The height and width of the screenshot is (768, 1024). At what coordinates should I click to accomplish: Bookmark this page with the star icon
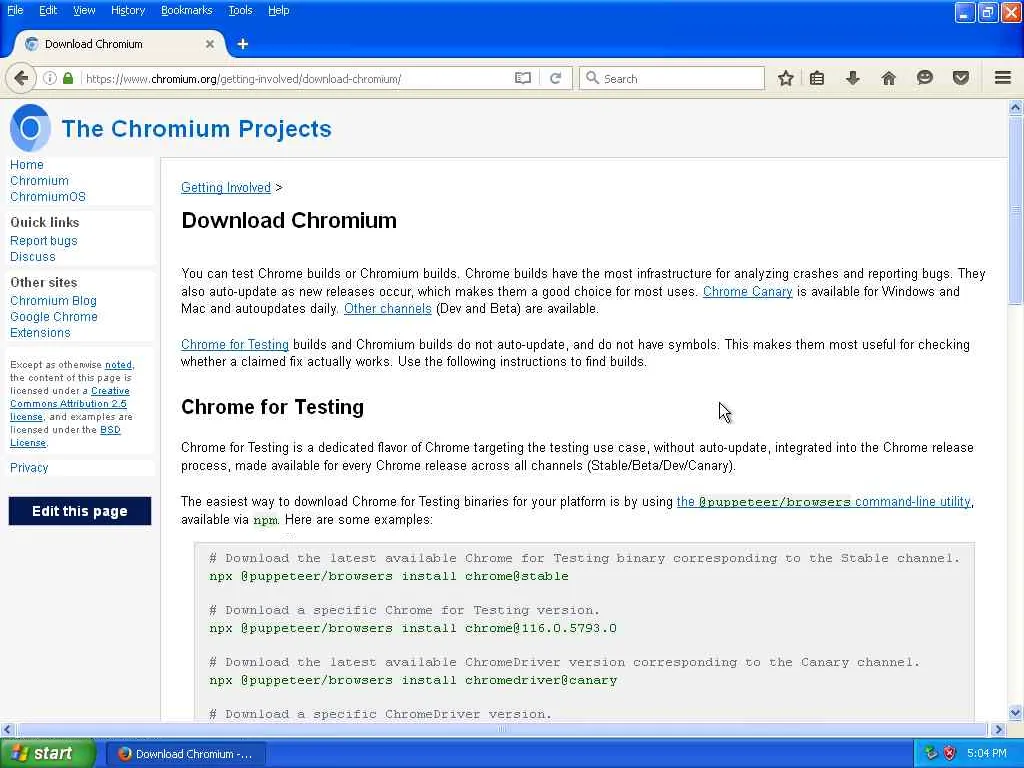pos(786,78)
